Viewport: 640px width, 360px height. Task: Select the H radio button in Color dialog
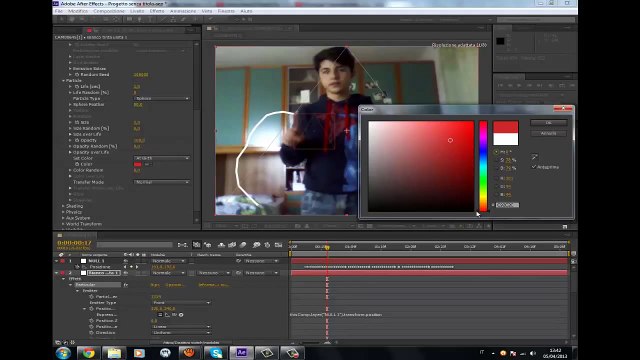pos(496,152)
